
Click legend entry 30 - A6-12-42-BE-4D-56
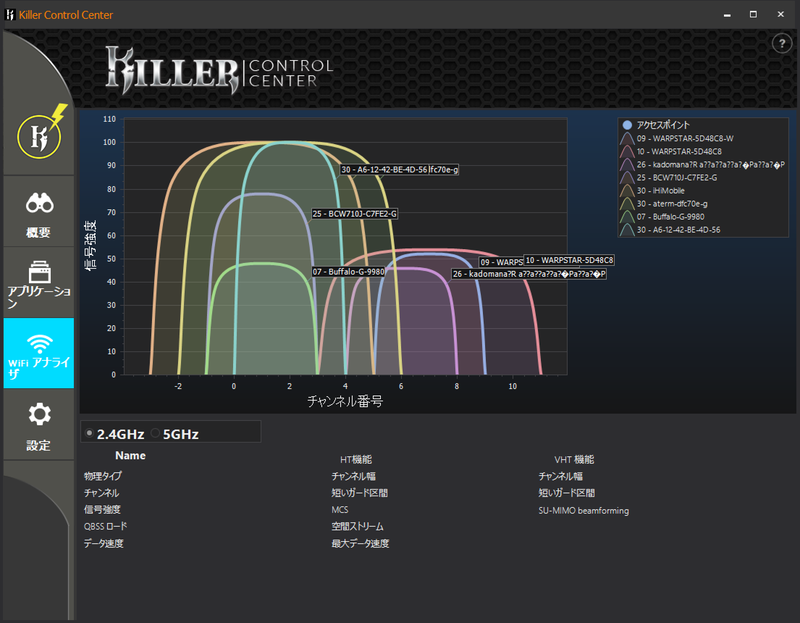(x=670, y=230)
